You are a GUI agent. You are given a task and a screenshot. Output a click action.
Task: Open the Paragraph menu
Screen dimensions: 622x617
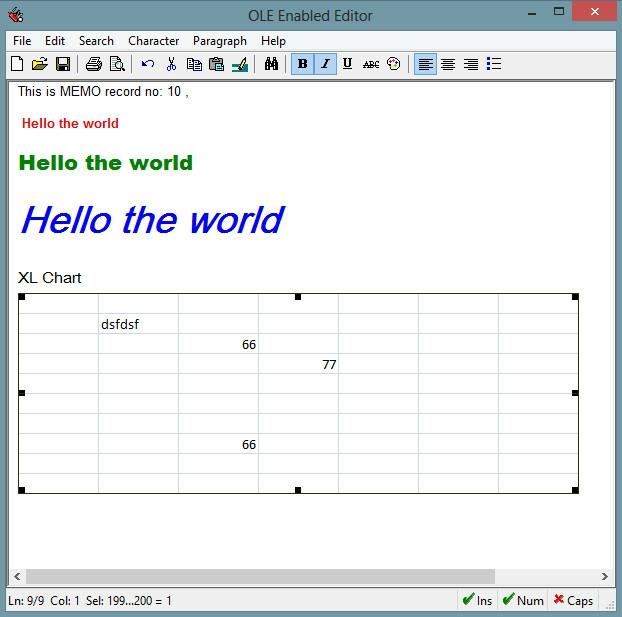click(x=219, y=41)
